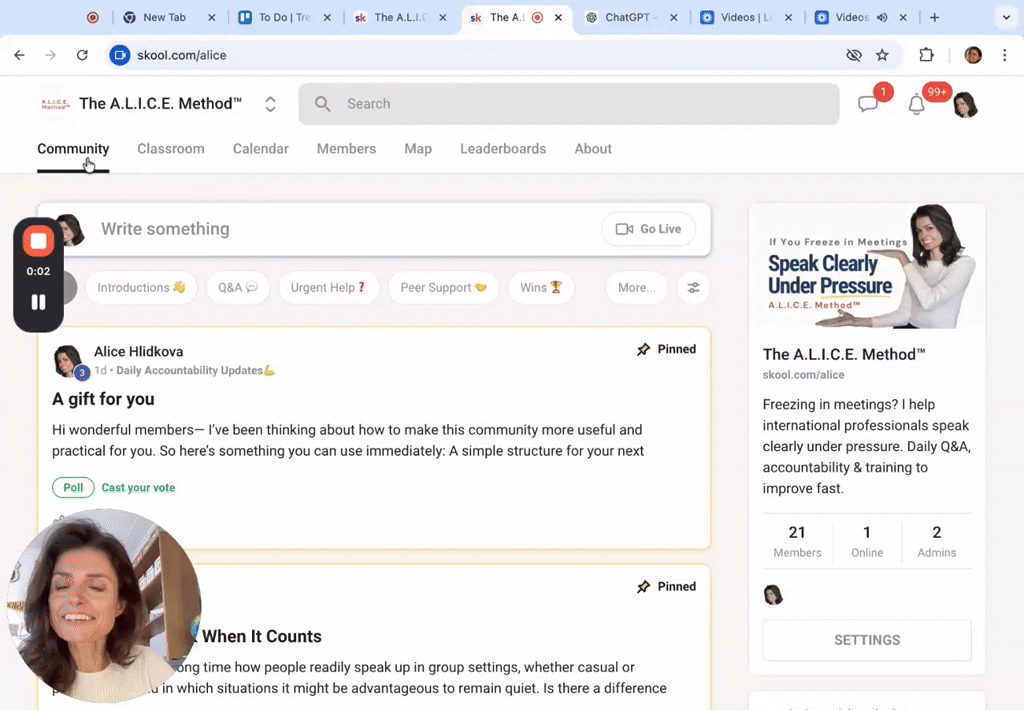Viewport: 1024px width, 710px height.
Task: Click the A.L.I.C.E. Method group logo
Action: click(x=56, y=104)
